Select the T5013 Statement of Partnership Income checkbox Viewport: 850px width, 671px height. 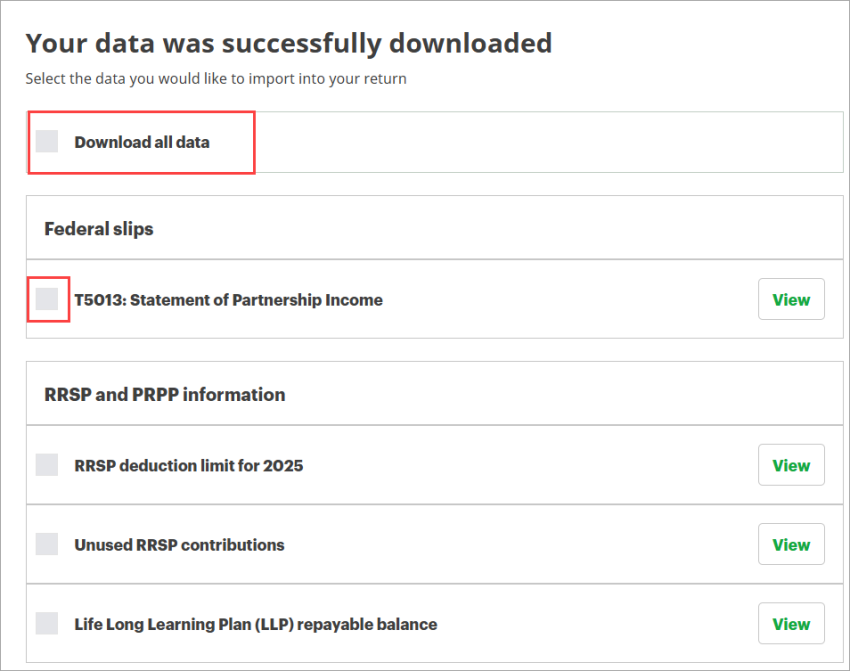pyautogui.click(x=46, y=299)
